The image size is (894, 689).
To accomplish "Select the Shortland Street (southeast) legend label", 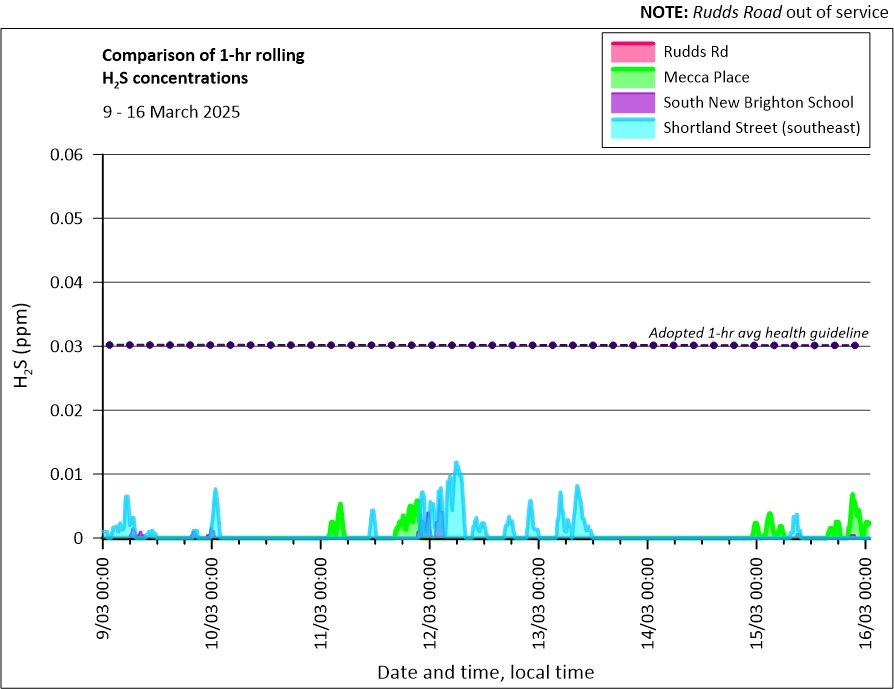I will (x=761, y=128).
